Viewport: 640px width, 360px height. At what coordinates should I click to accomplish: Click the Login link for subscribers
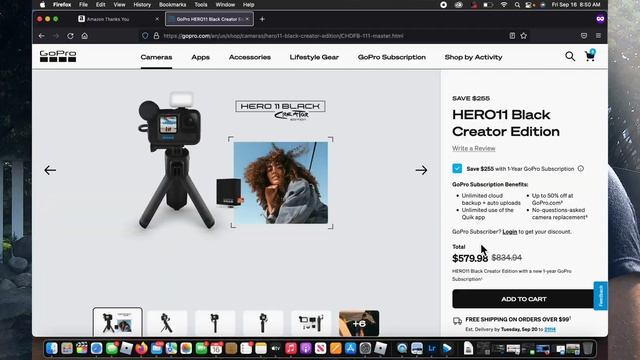(x=509, y=232)
